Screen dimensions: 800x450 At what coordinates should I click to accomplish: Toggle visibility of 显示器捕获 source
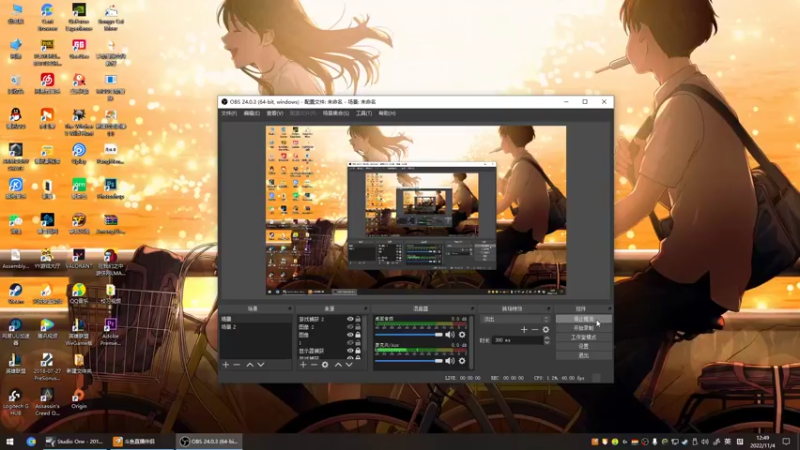pyautogui.click(x=350, y=351)
